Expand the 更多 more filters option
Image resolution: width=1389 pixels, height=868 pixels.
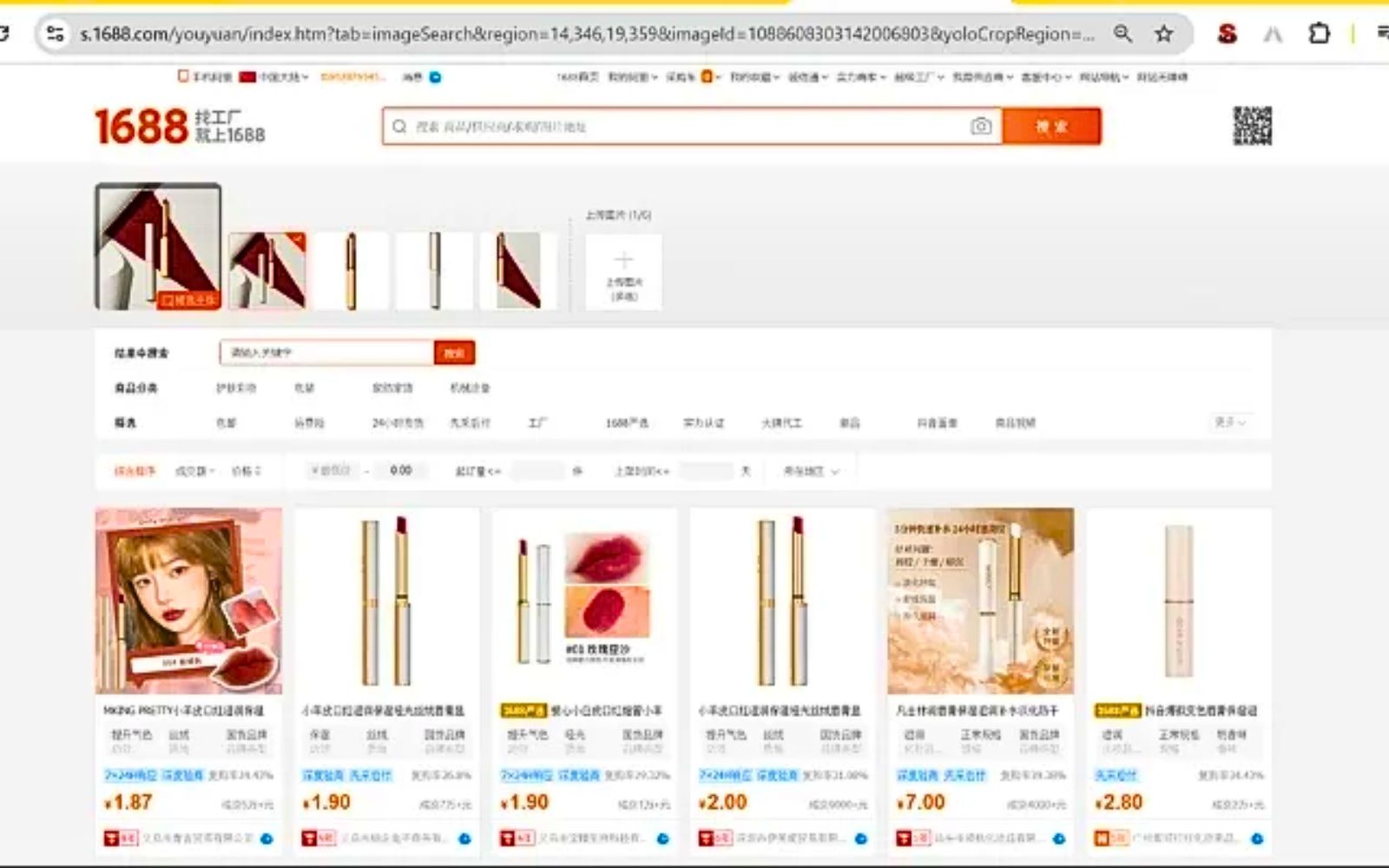pyautogui.click(x=1229, y=422)
